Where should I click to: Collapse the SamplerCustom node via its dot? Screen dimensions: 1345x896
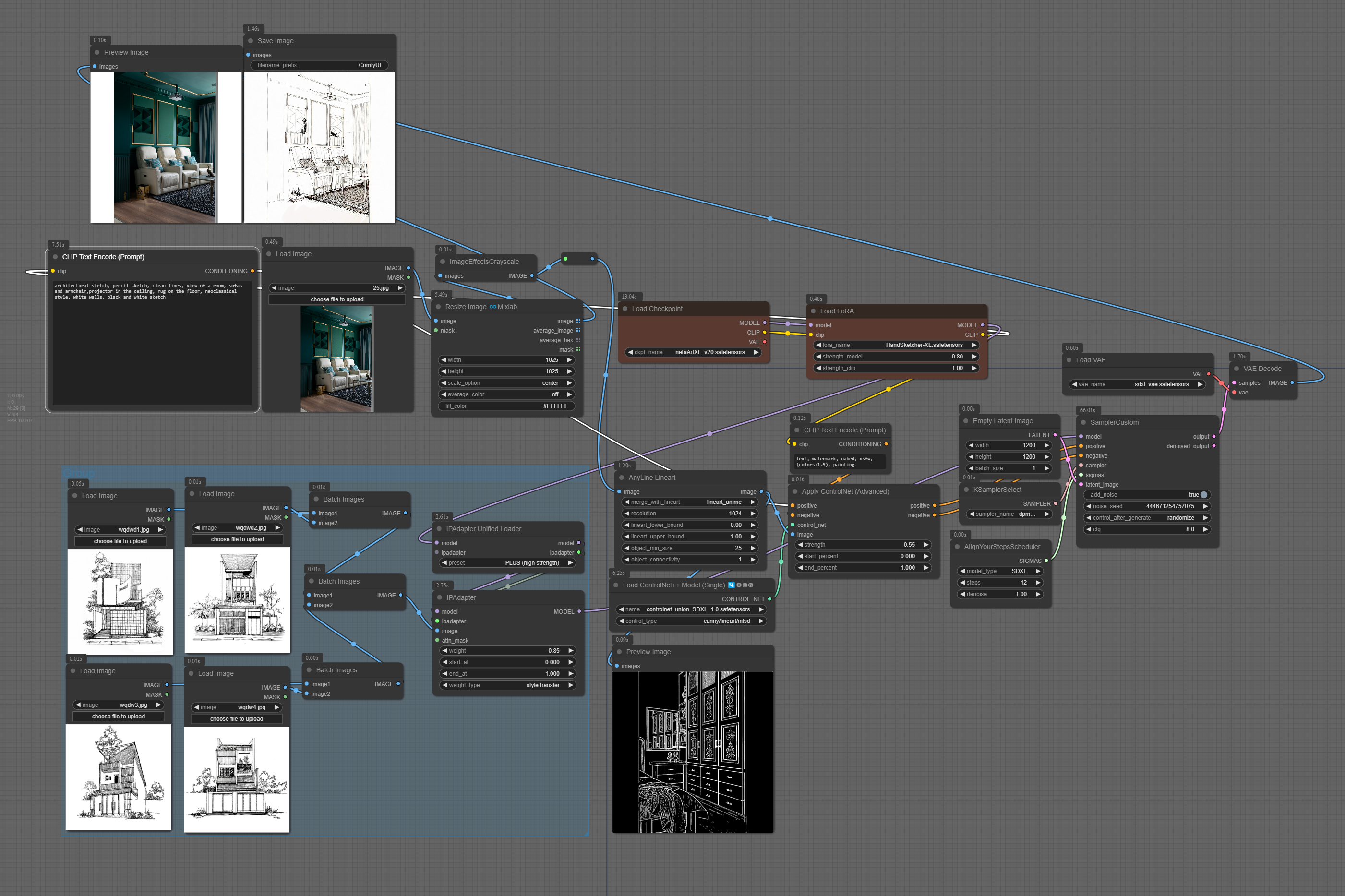[1083, 422]
